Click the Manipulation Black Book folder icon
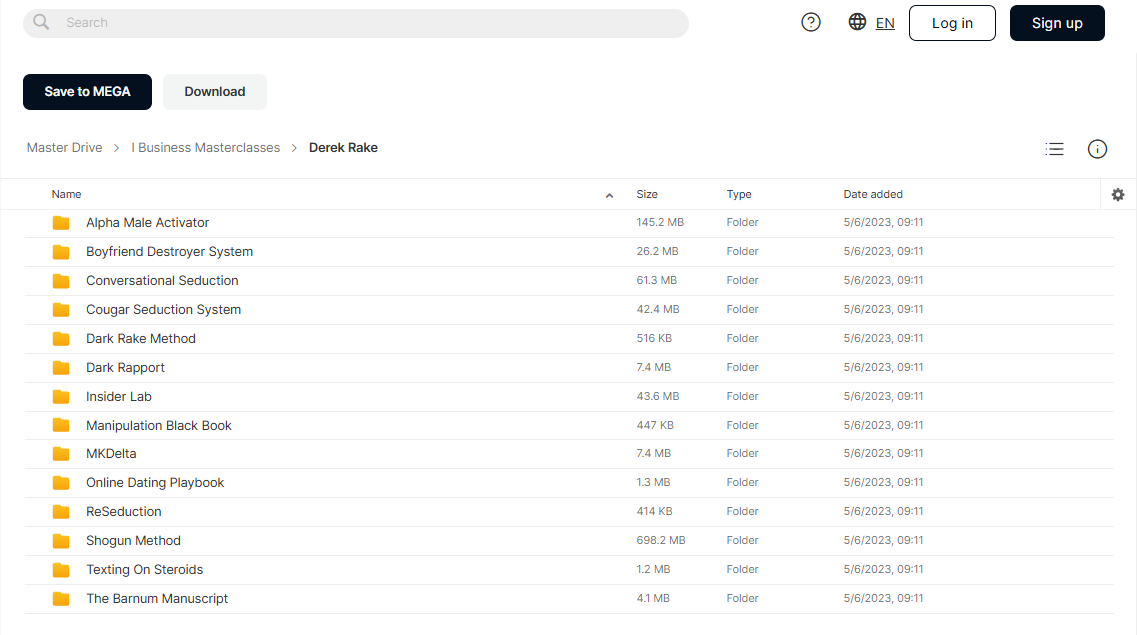1137x635 pixels. click(x=61, y=426)
